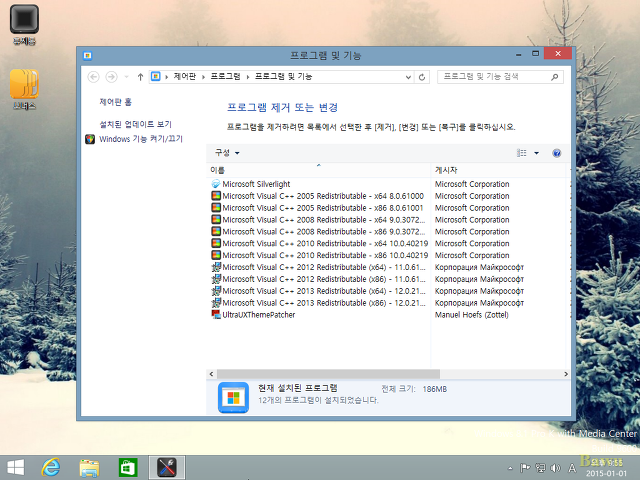
Task: Click Microsoft Corporation publisher in the Silverlight row
Action: tap(472, 184)
